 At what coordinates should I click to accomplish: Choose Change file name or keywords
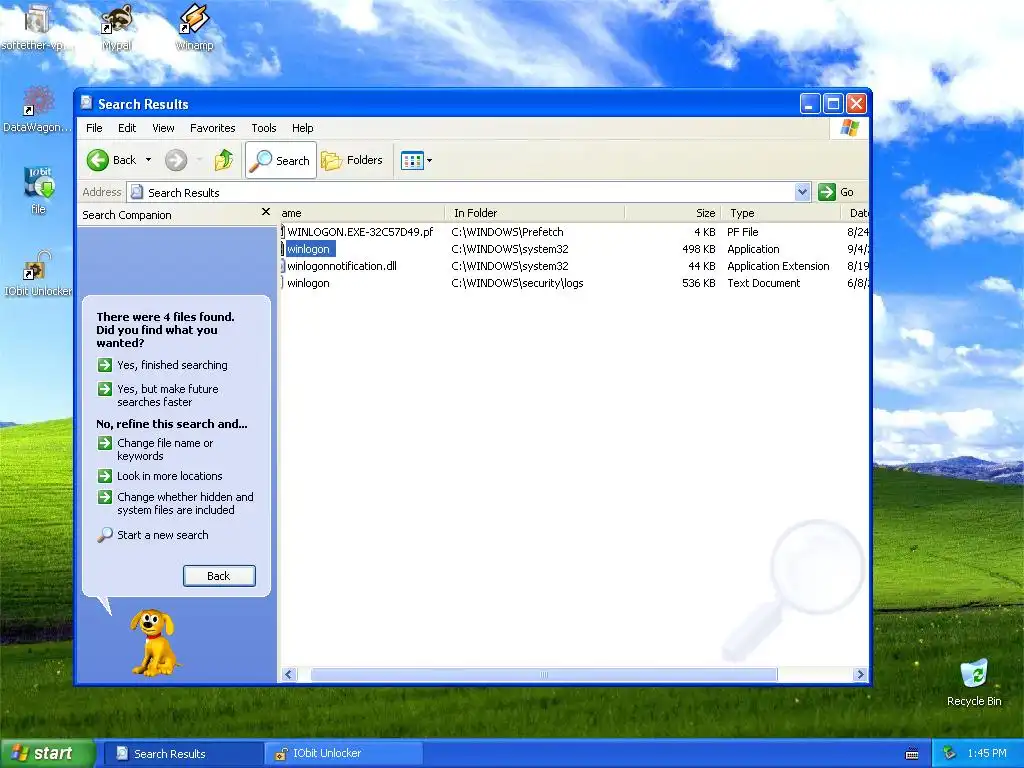point(155,449)
